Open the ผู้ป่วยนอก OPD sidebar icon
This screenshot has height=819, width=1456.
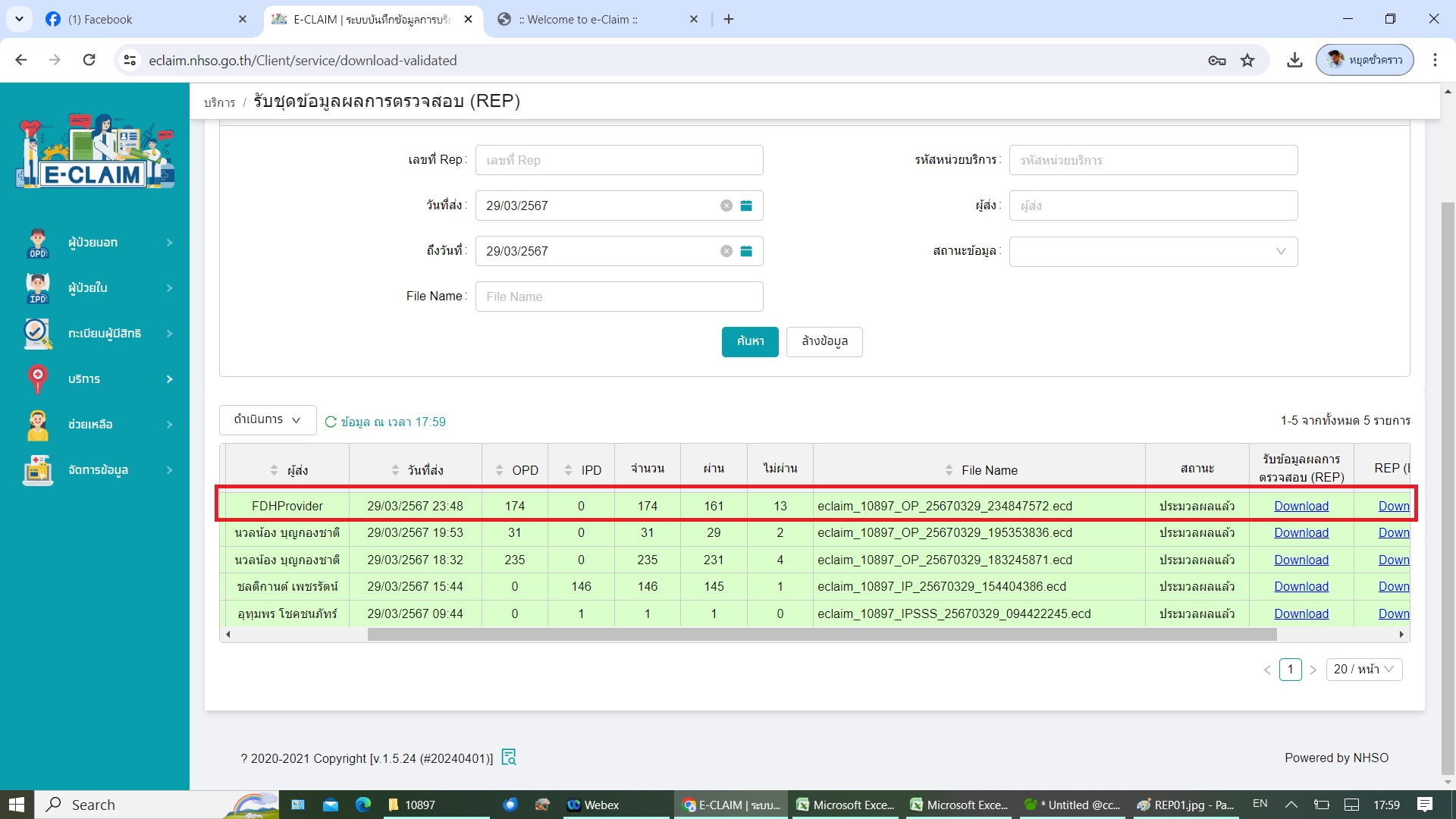37,243
